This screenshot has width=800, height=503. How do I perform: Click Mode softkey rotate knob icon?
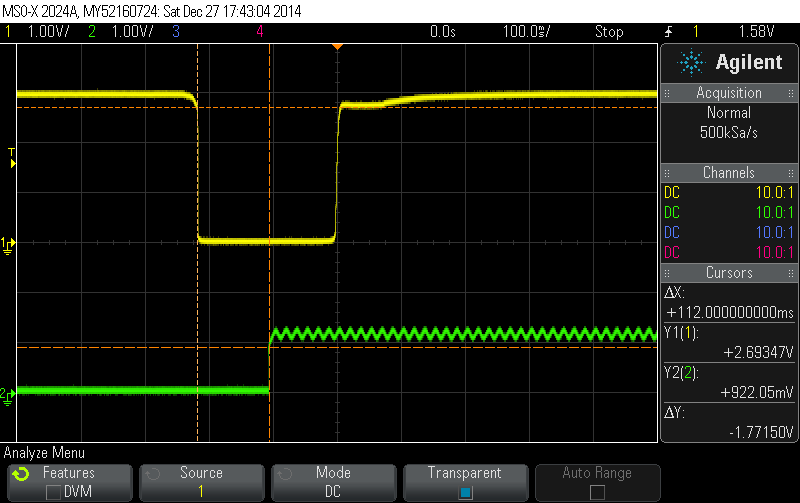(284, 474)
